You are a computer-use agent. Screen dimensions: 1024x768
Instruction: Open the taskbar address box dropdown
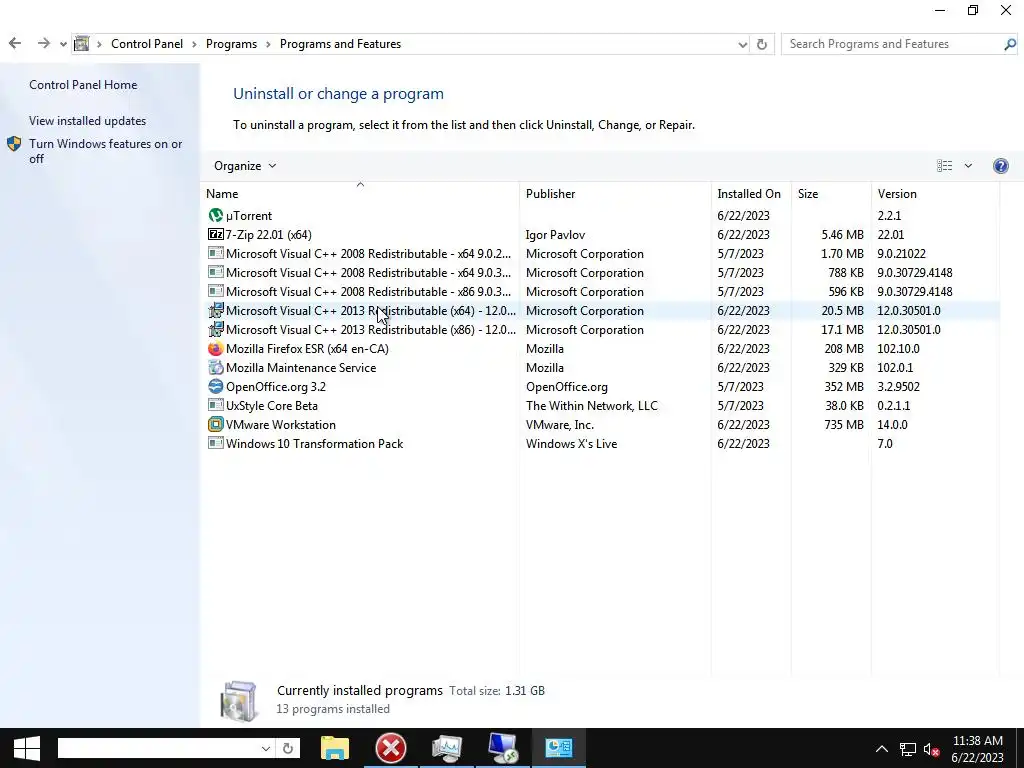coord(266,748)
